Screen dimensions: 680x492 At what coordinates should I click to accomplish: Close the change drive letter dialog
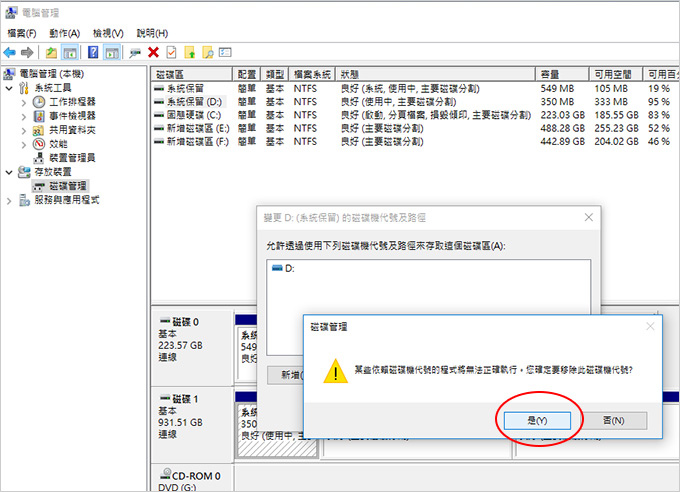[588, 217]
